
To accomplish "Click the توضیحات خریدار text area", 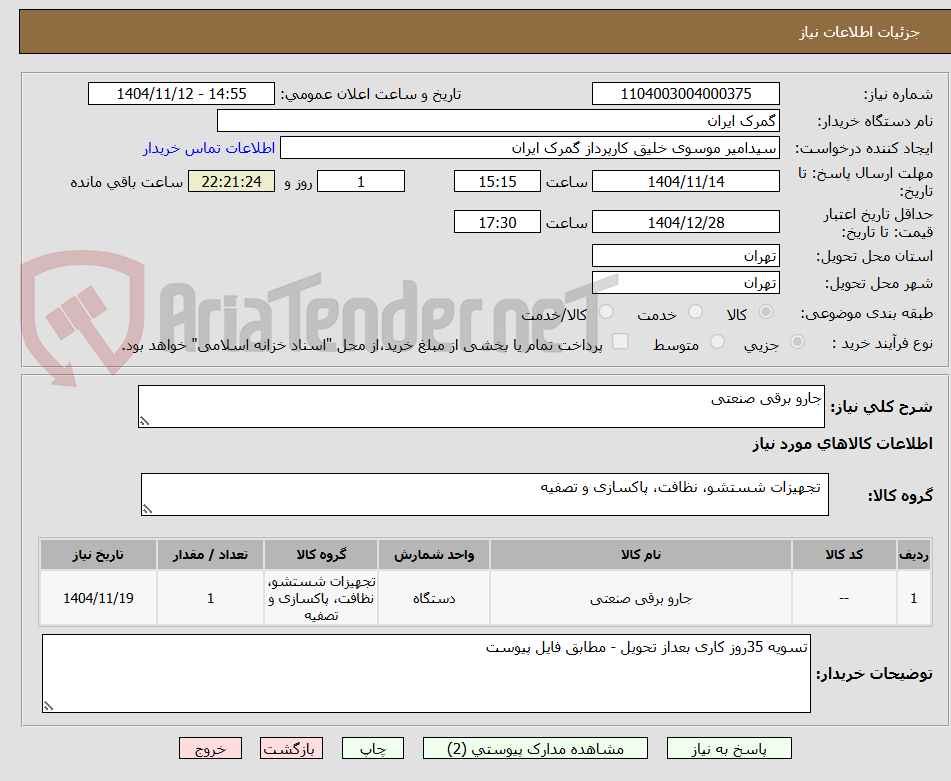I will pyautogui.click(x=426, y=673).
